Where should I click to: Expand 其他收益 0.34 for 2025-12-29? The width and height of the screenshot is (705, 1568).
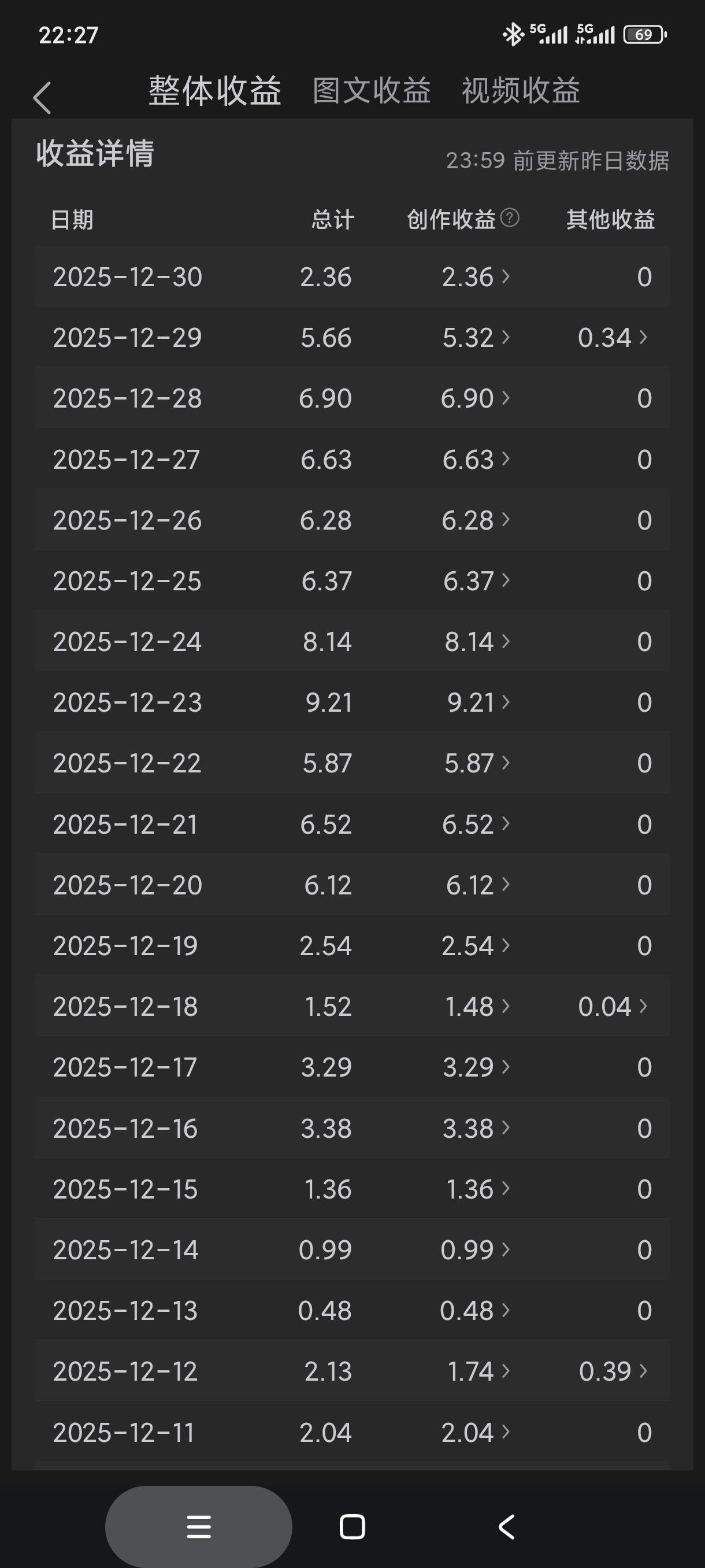[x=612, y=338]
